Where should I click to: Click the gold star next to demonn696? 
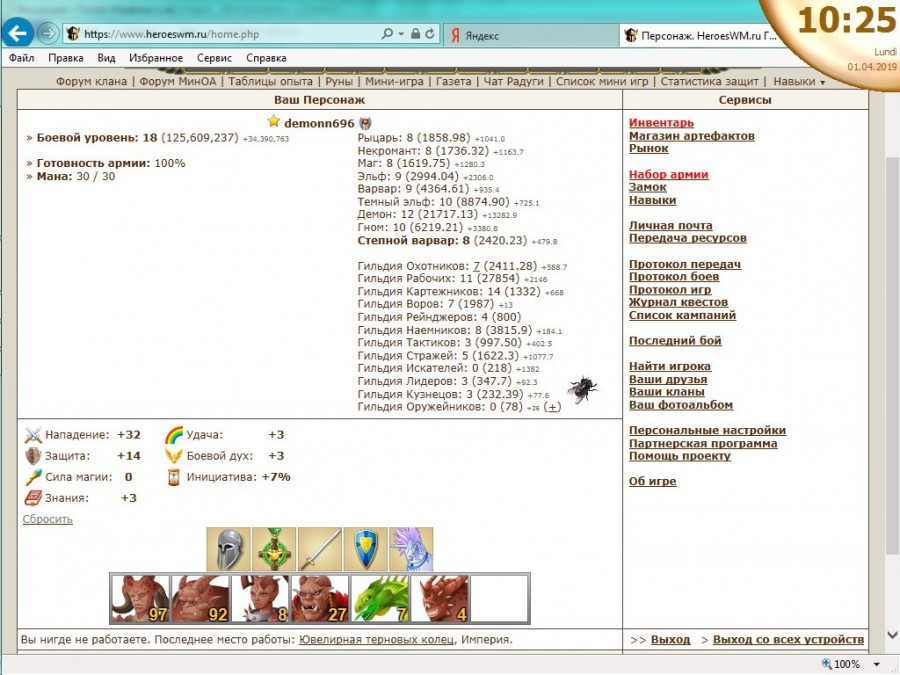[273, 122]
